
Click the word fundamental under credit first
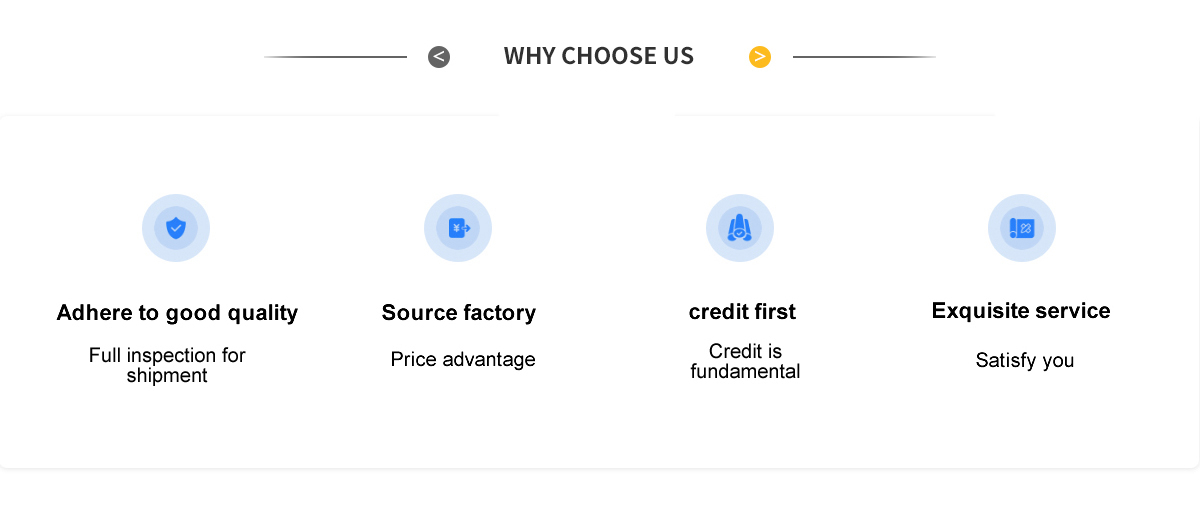coord(745,372)
